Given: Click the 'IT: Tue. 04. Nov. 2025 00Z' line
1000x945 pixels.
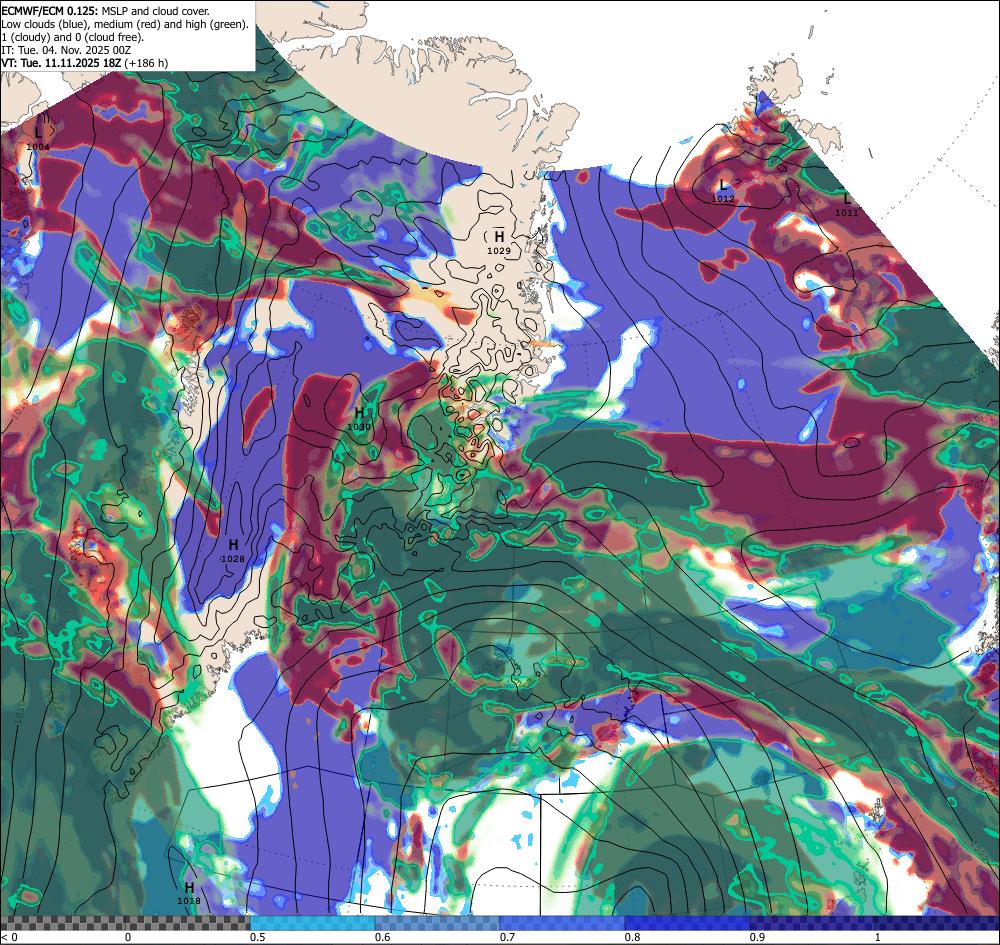Looking at the screenshot, I should [x=66, y=50].
